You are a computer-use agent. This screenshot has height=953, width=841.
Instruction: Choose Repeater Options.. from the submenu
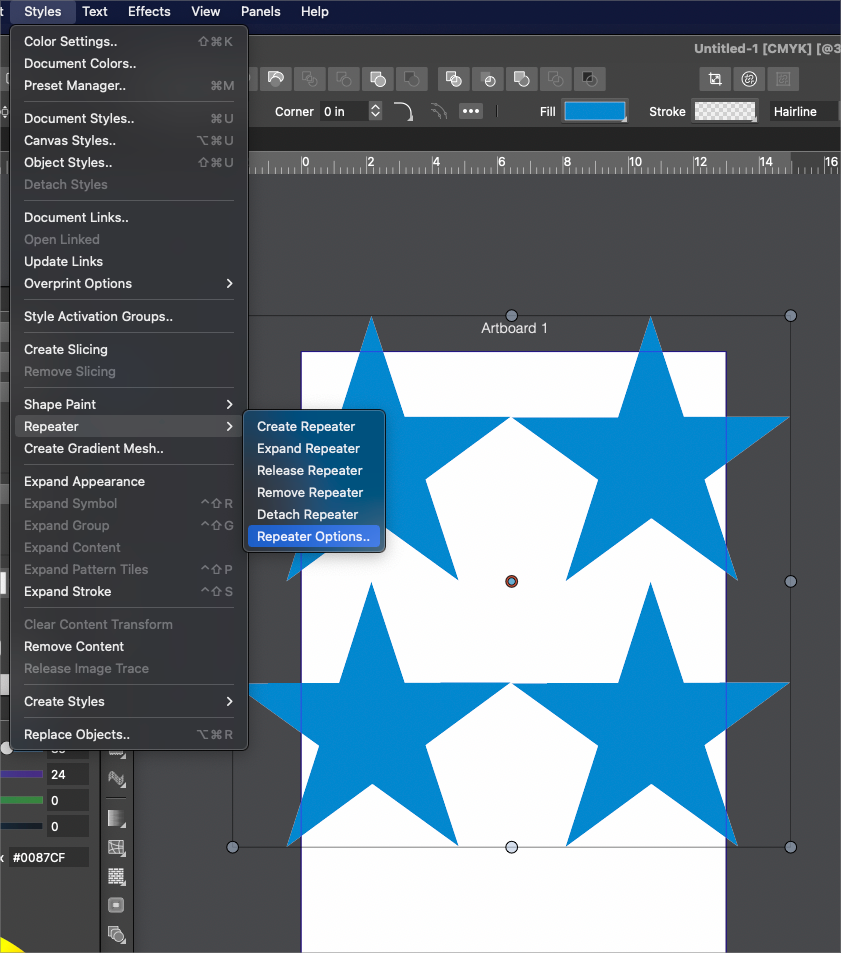313,536
